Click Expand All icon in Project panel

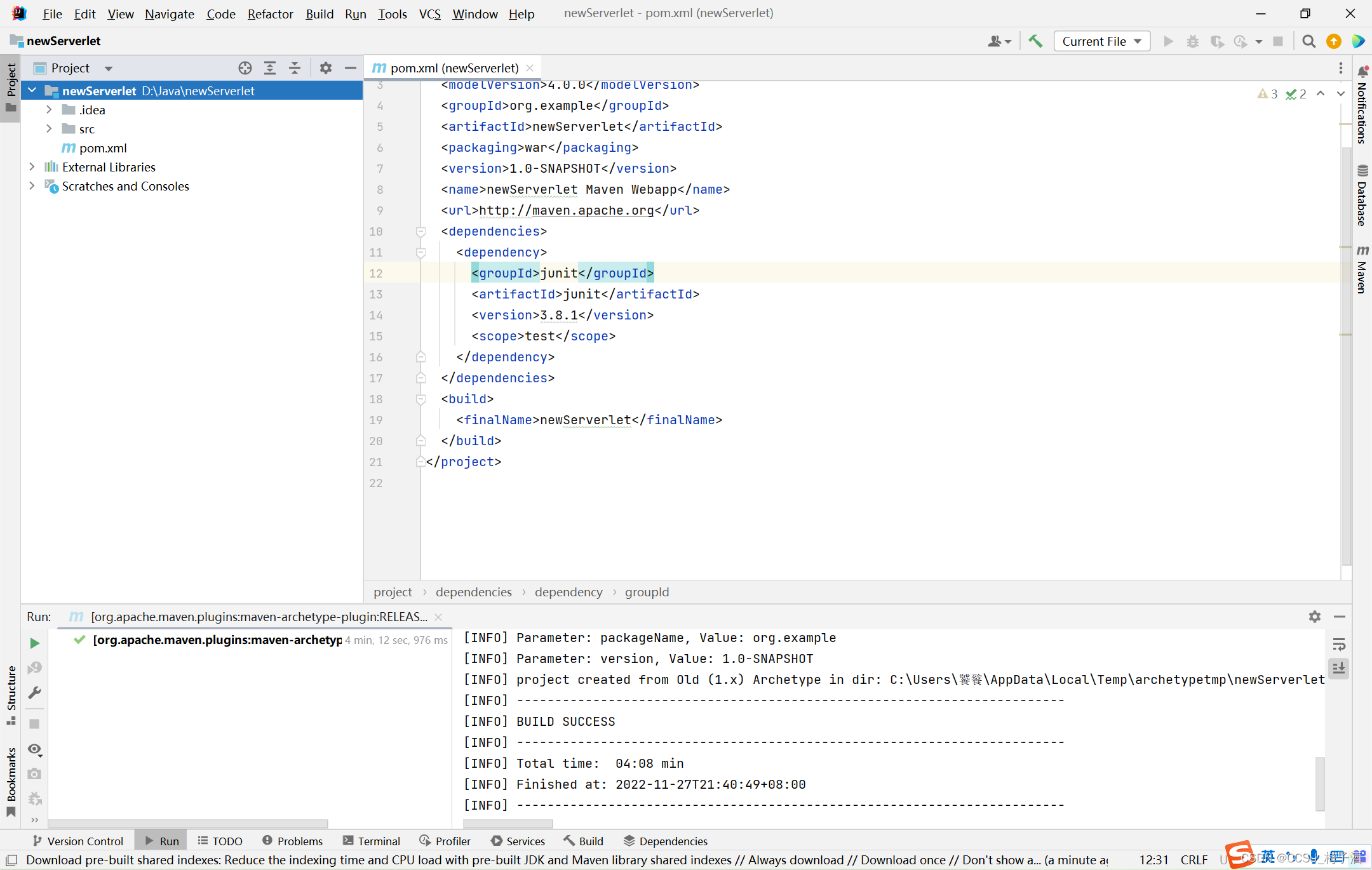click(x=270, y=68)
